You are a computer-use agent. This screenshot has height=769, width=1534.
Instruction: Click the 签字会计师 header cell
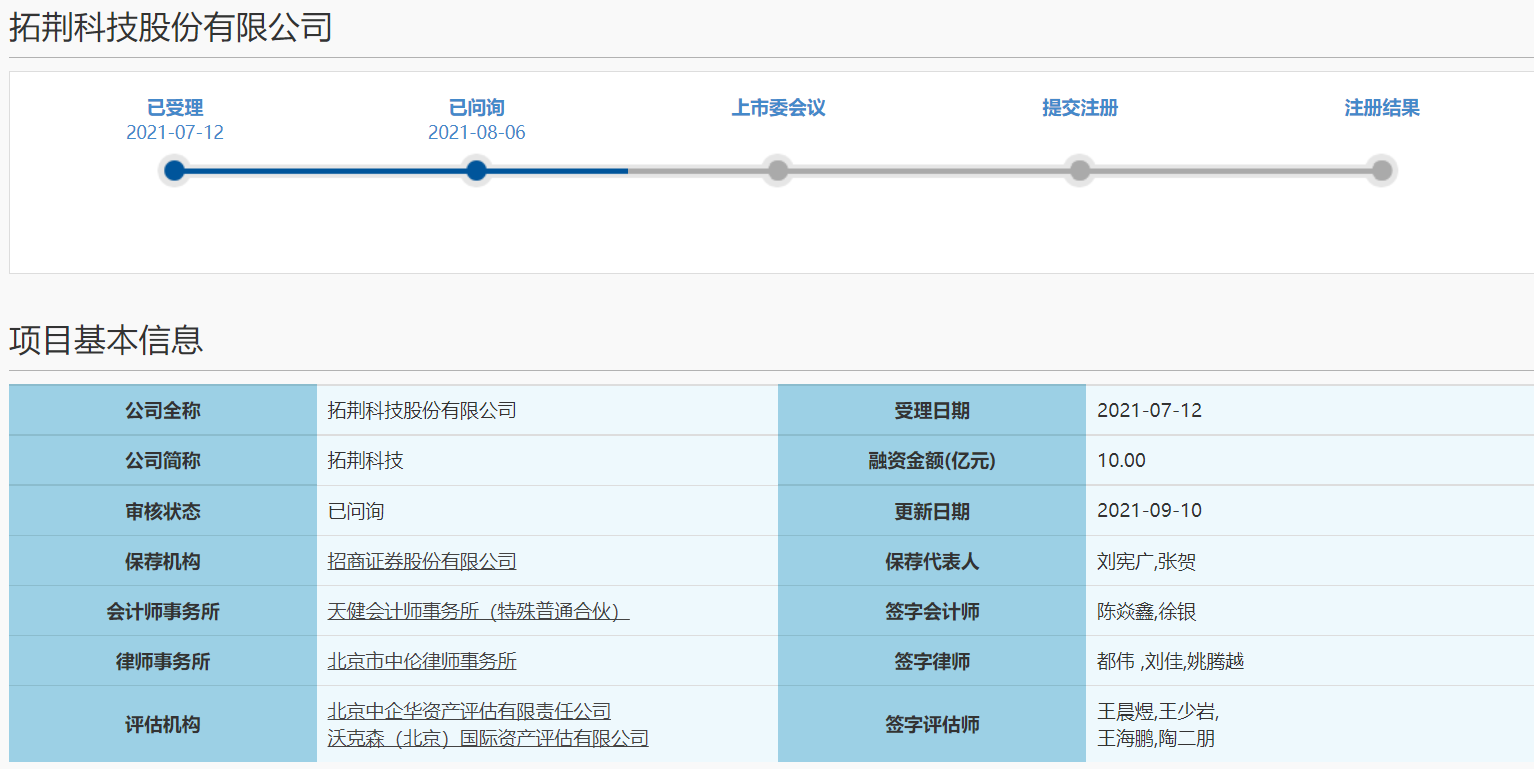(932, 611)
